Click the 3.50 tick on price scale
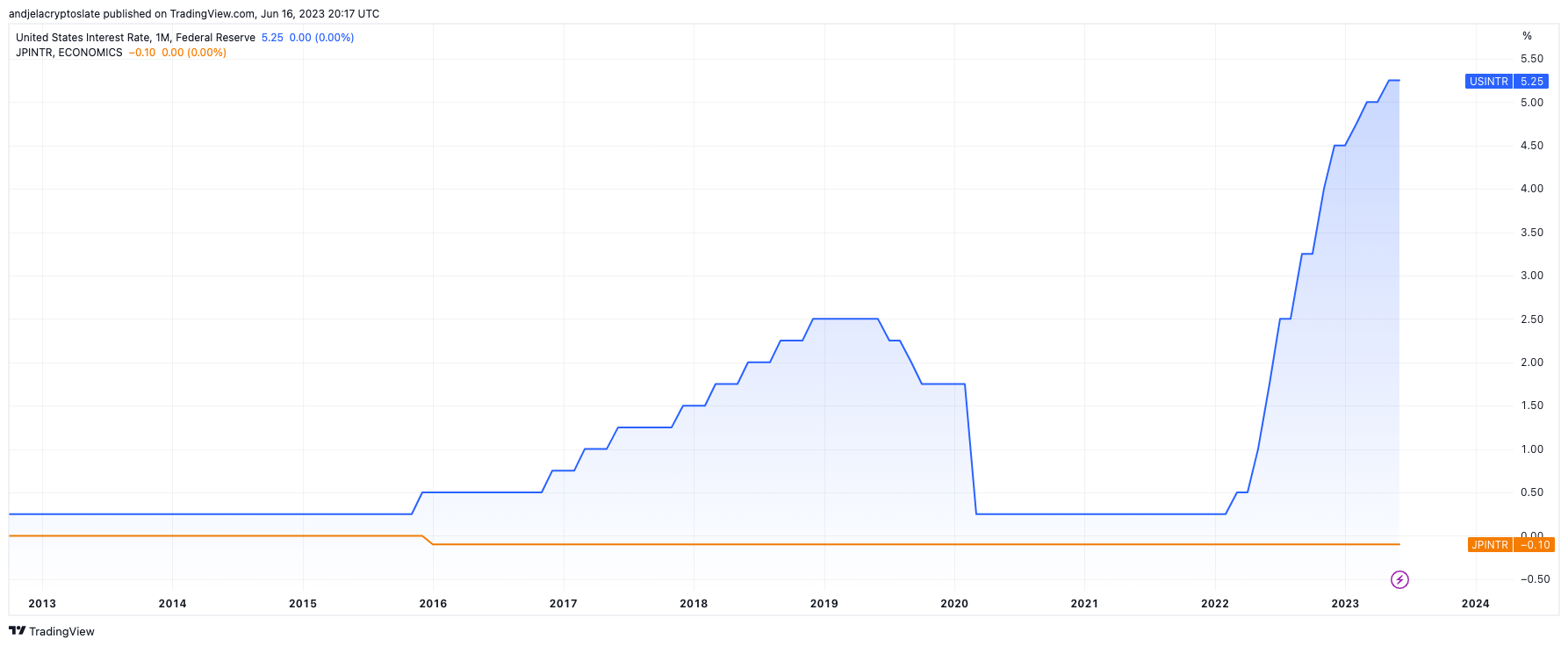This screenshot has width=1568, height=646. pos(1532,233)
